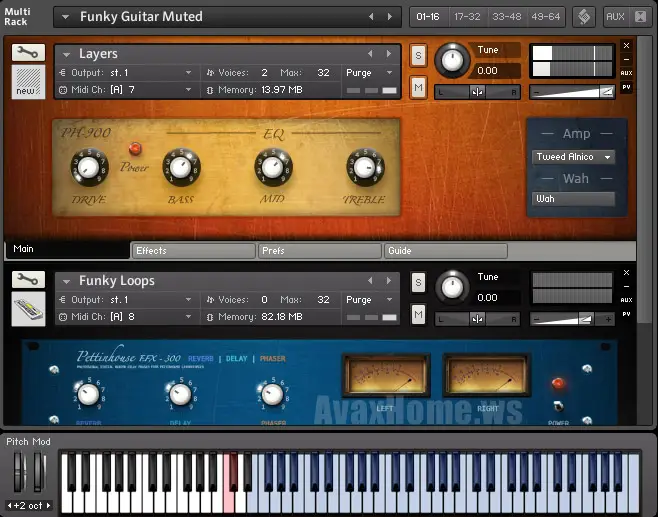Click the Pitch wheel
The image size is (658, 517).
(x=18, y=471)
